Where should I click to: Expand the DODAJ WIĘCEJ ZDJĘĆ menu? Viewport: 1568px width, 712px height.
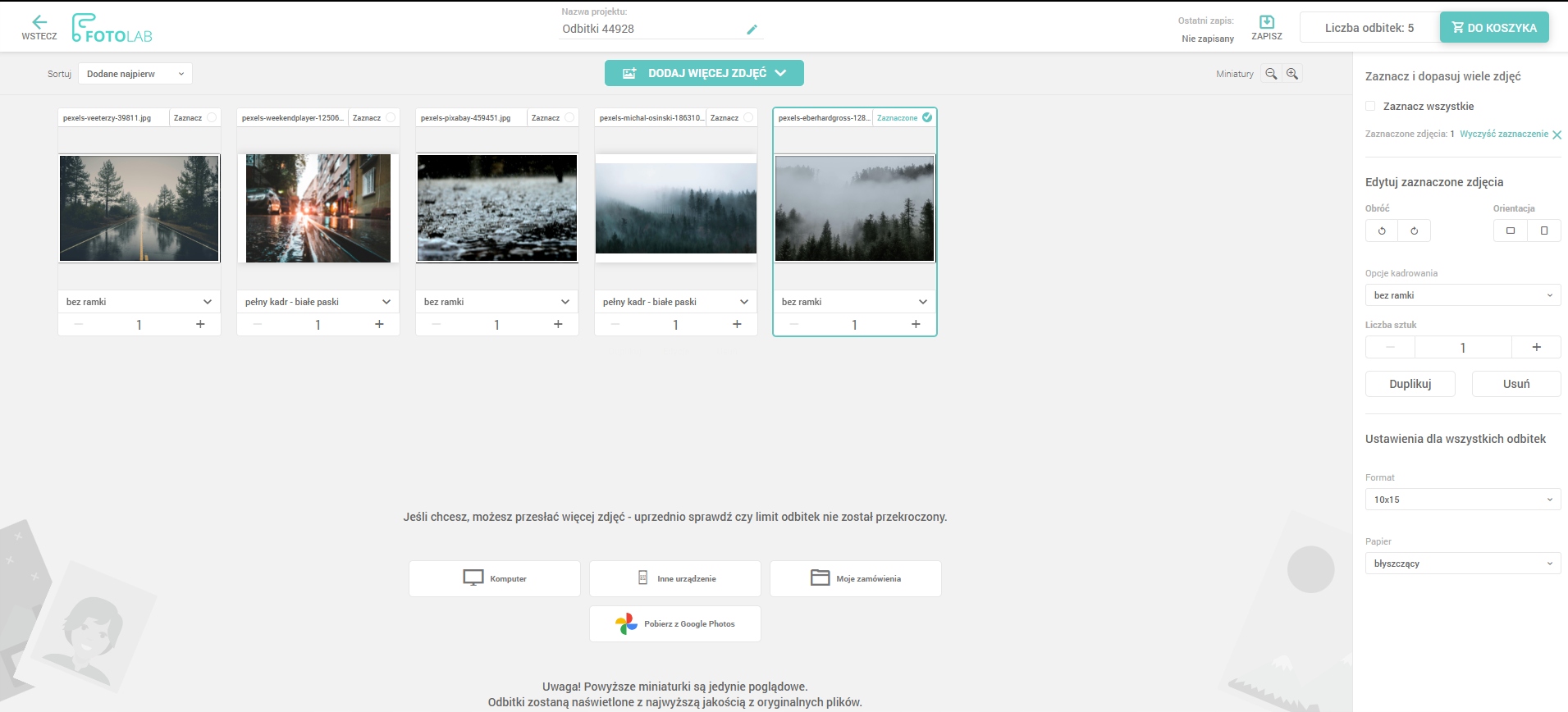click(704, 73)
